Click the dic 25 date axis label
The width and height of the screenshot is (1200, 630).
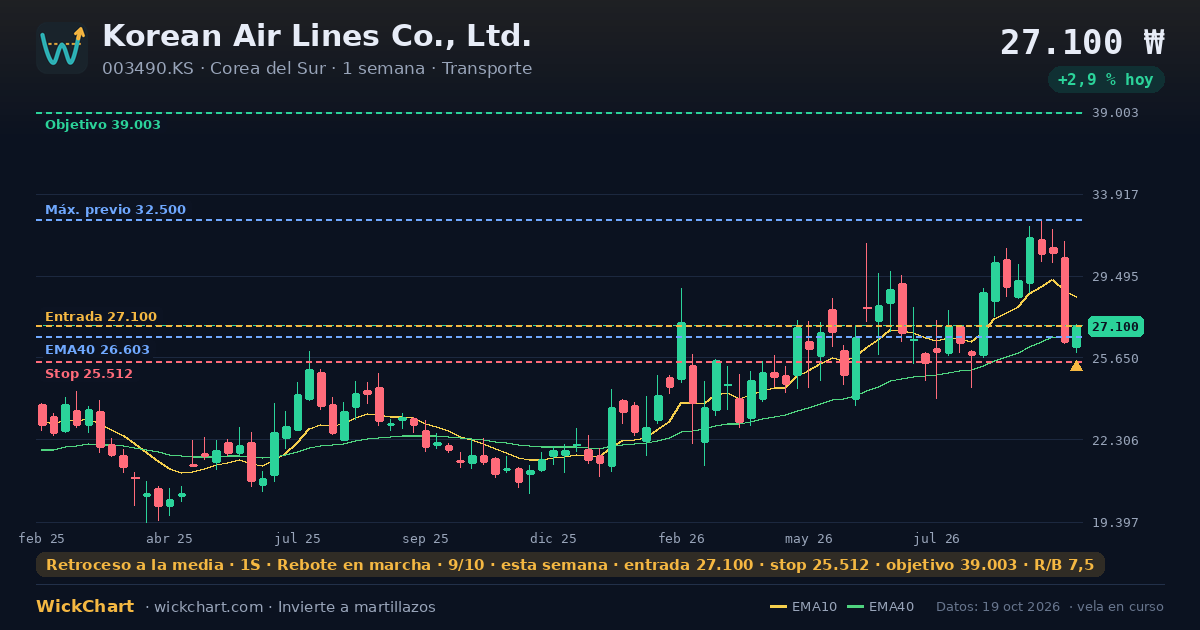pyautogui.click(x=553, y=539)
